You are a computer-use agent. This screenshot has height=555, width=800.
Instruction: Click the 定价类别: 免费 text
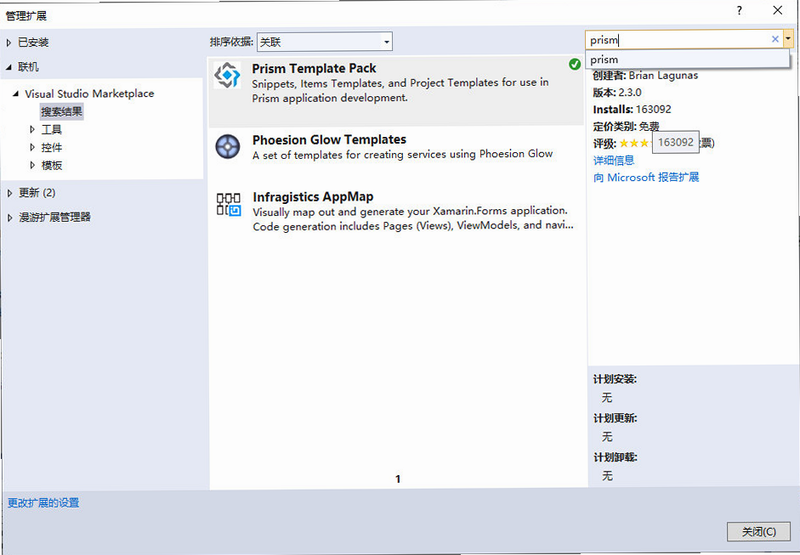pos(626,126)
